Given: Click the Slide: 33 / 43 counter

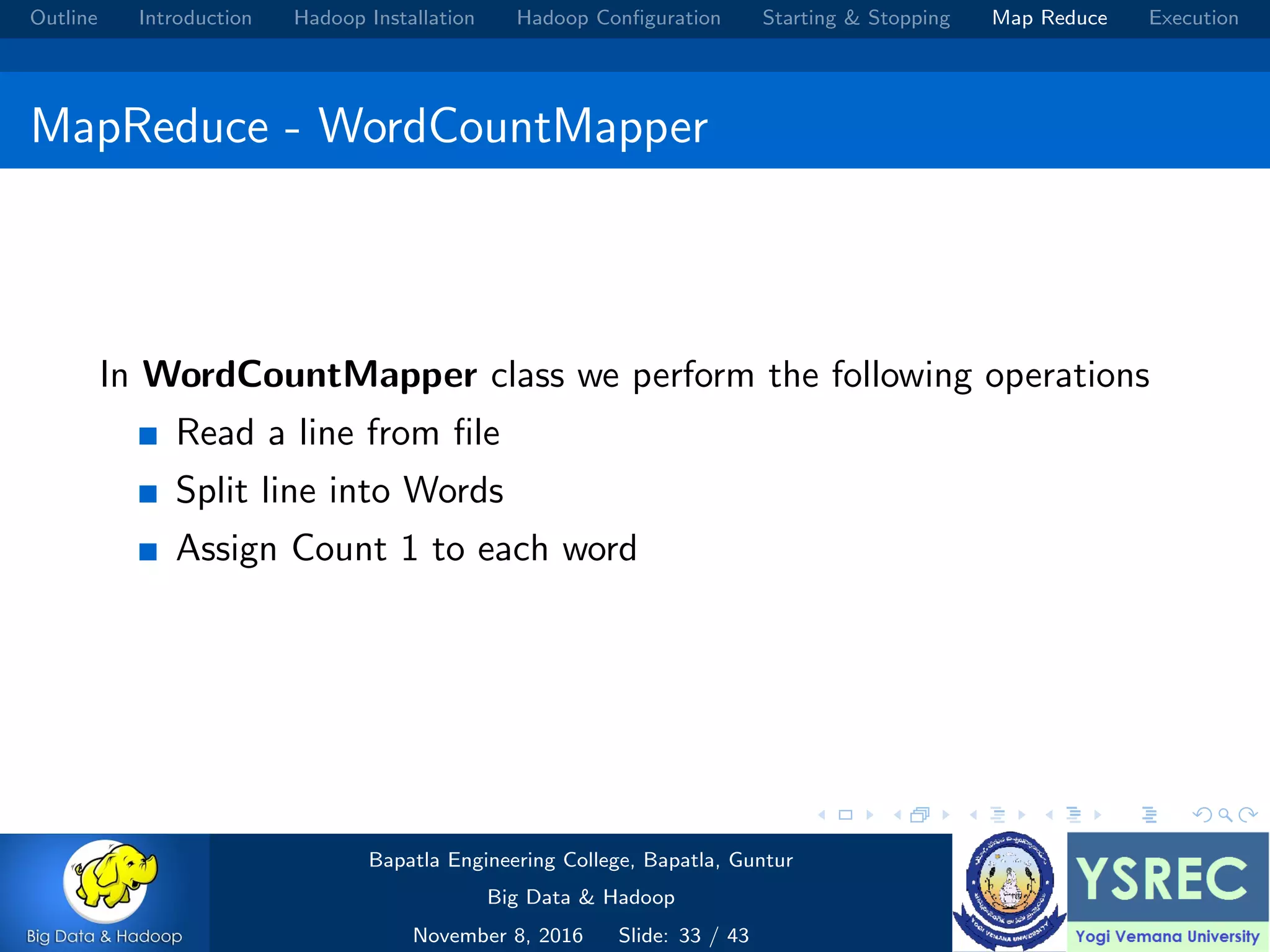Looking at the screenshot, I should pyautogui.click(x=683, y=935).
